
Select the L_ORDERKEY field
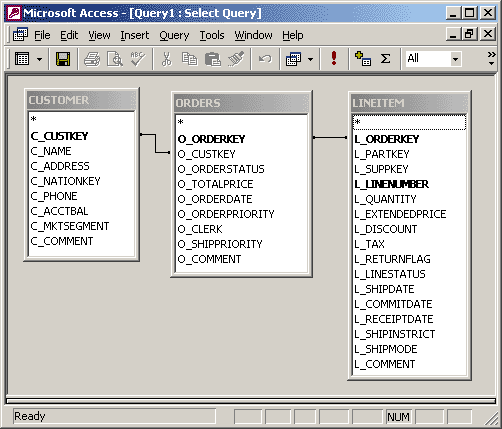[x=410, y=139]
